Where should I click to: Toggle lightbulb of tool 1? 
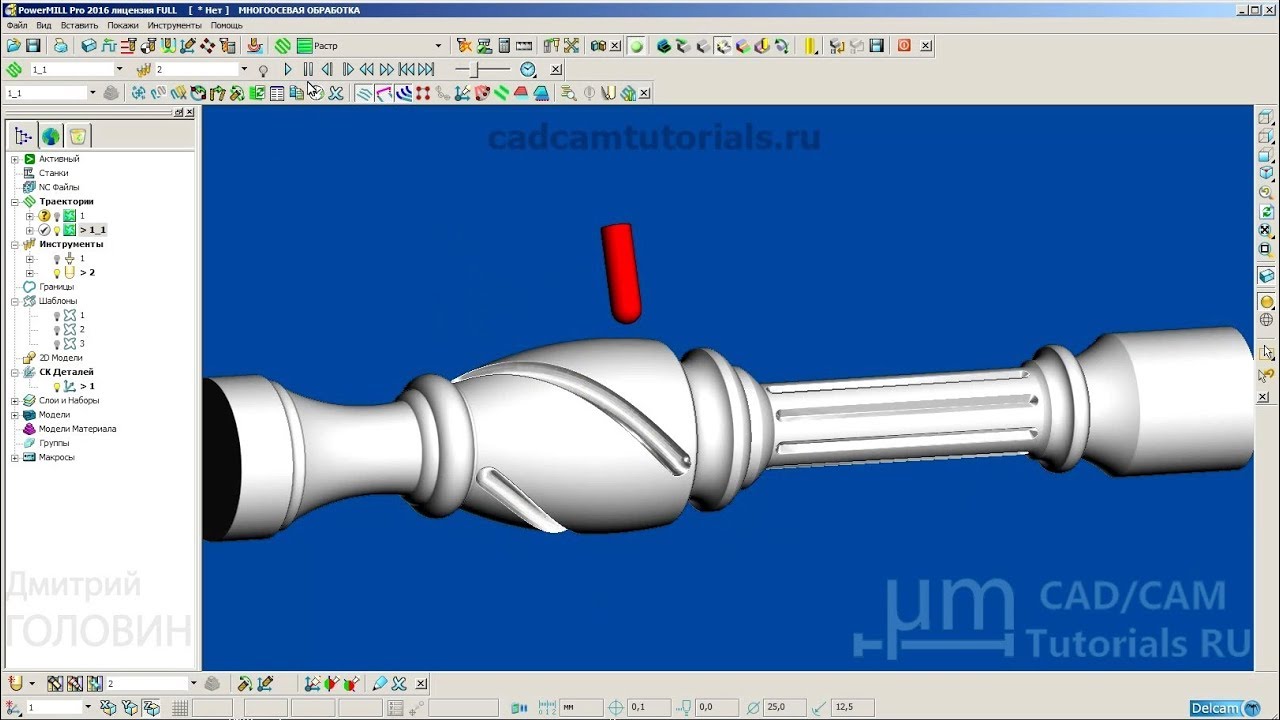[x=57, y=258]
